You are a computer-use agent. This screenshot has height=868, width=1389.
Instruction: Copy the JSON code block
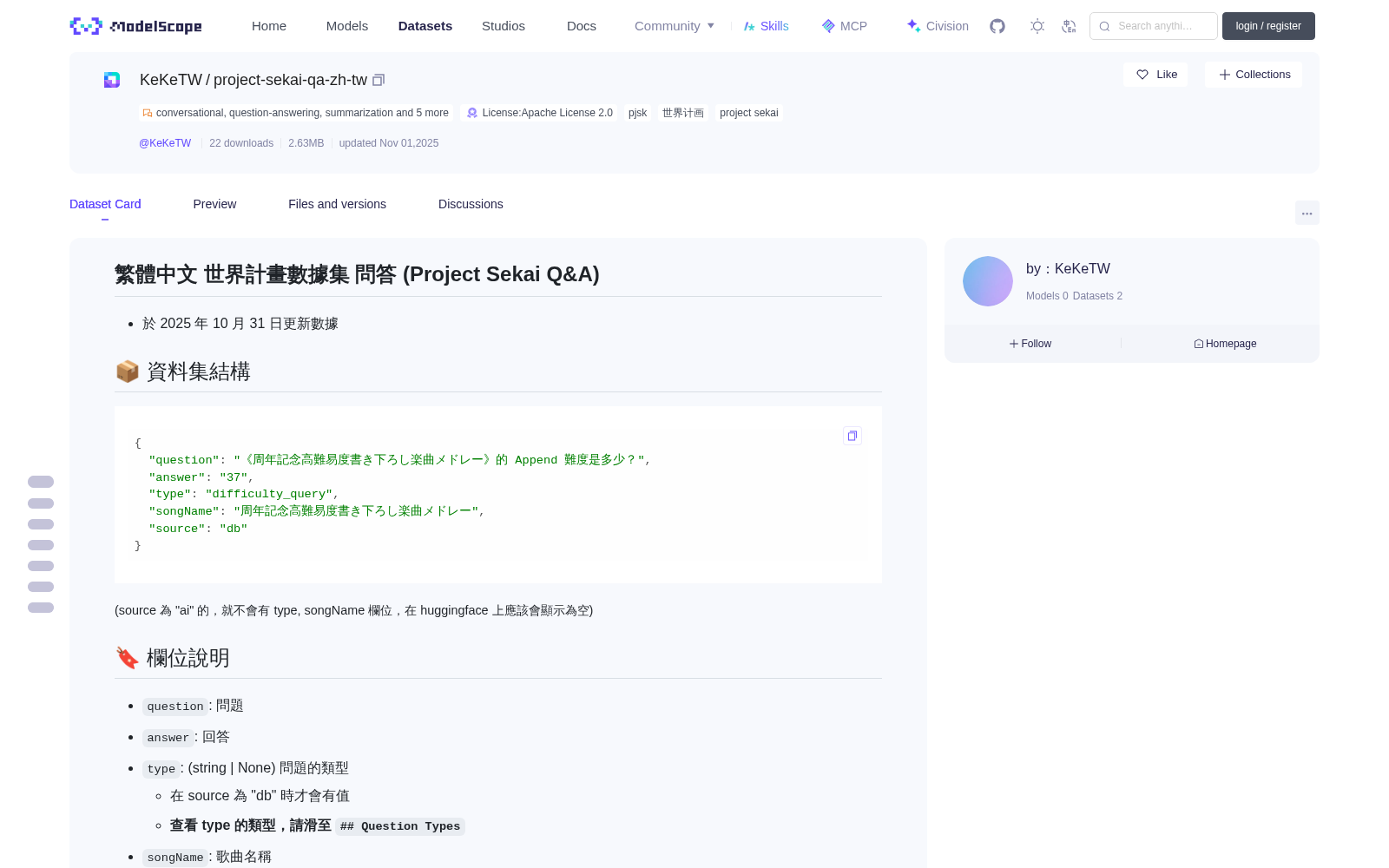point(852,436)
